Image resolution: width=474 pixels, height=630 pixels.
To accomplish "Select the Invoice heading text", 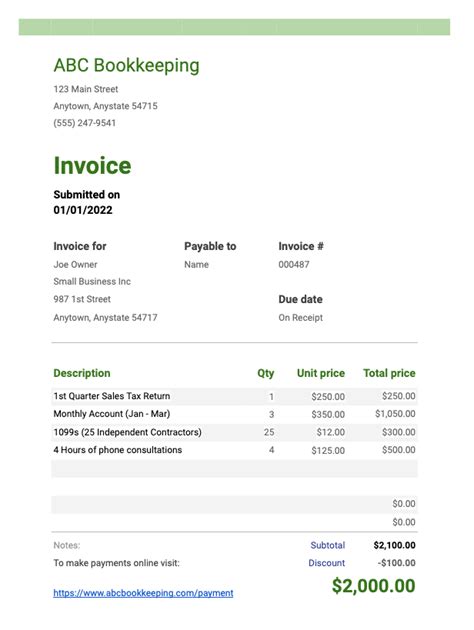I will (x=92, y=166).
